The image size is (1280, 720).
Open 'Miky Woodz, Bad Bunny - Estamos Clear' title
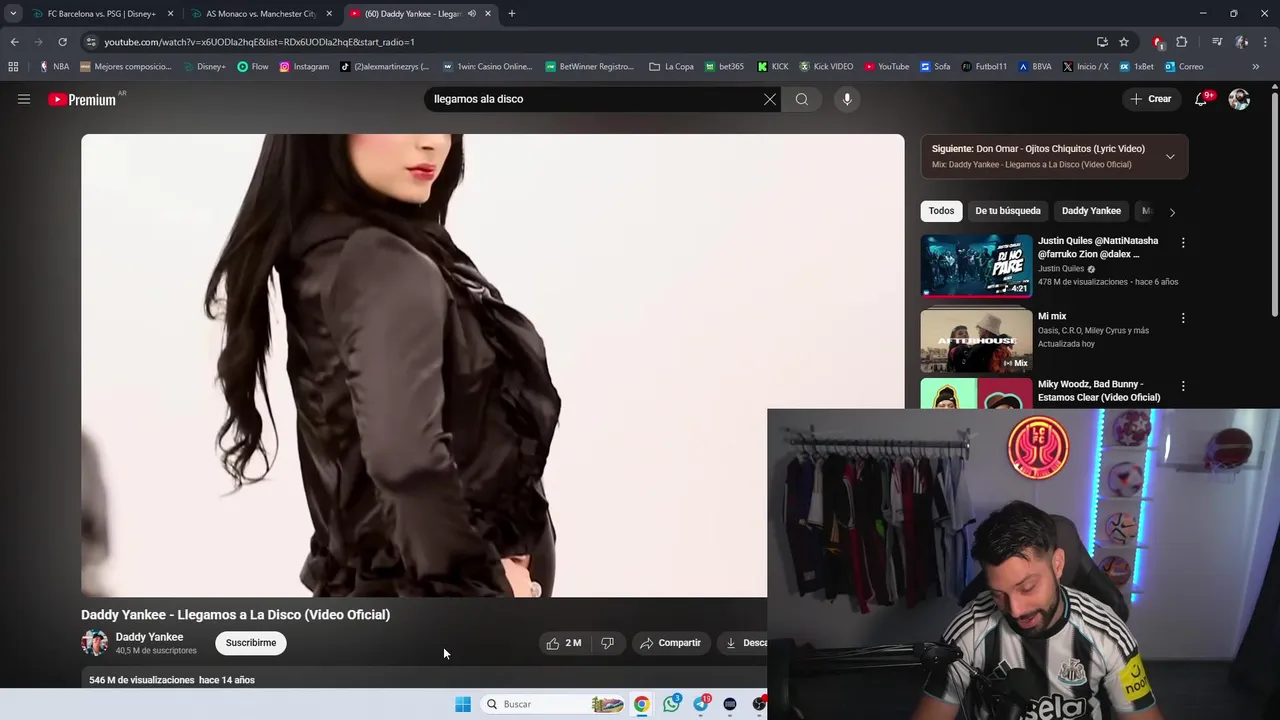[x=1099, y=391]
